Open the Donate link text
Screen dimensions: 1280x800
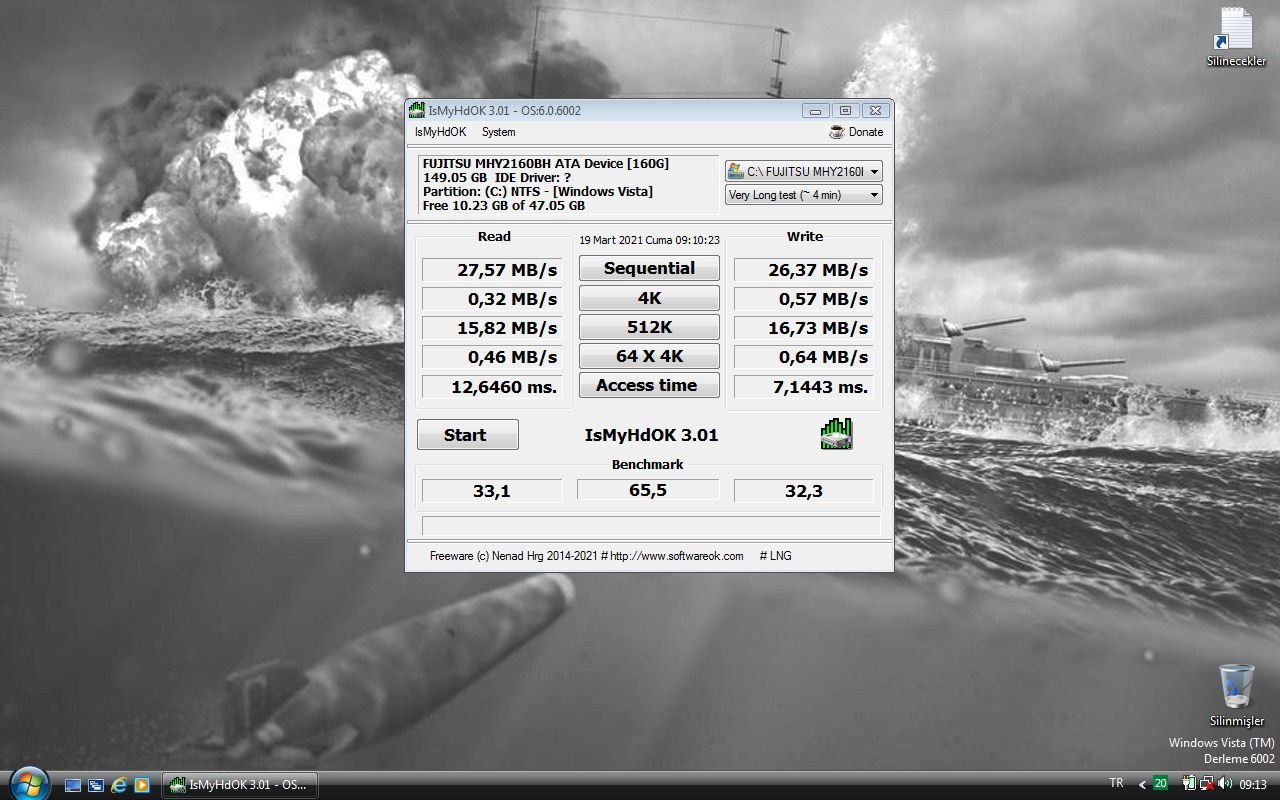pyautogui.click(x=866, y=132)
